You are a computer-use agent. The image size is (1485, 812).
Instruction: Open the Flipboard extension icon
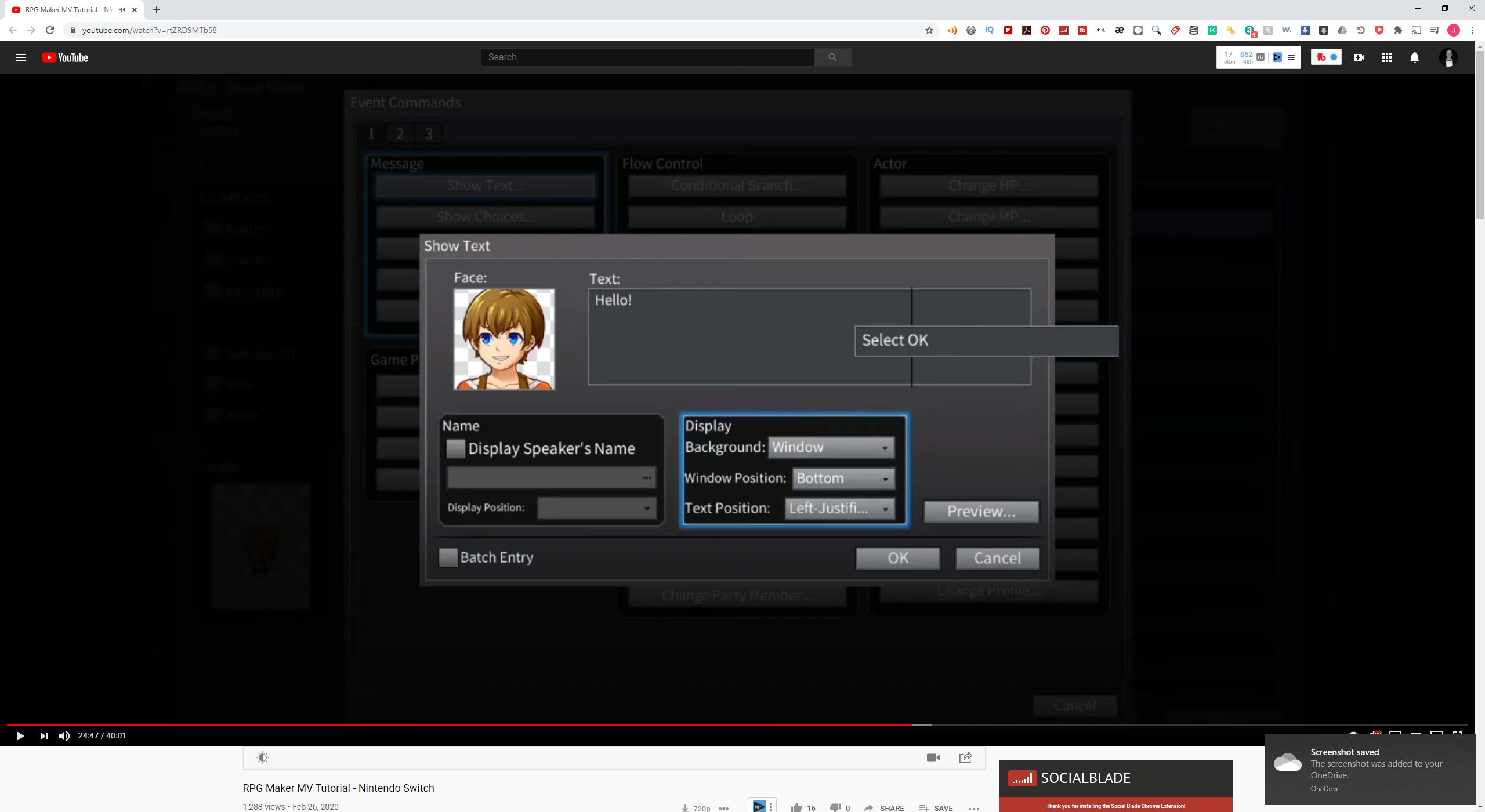[1008, 30]
